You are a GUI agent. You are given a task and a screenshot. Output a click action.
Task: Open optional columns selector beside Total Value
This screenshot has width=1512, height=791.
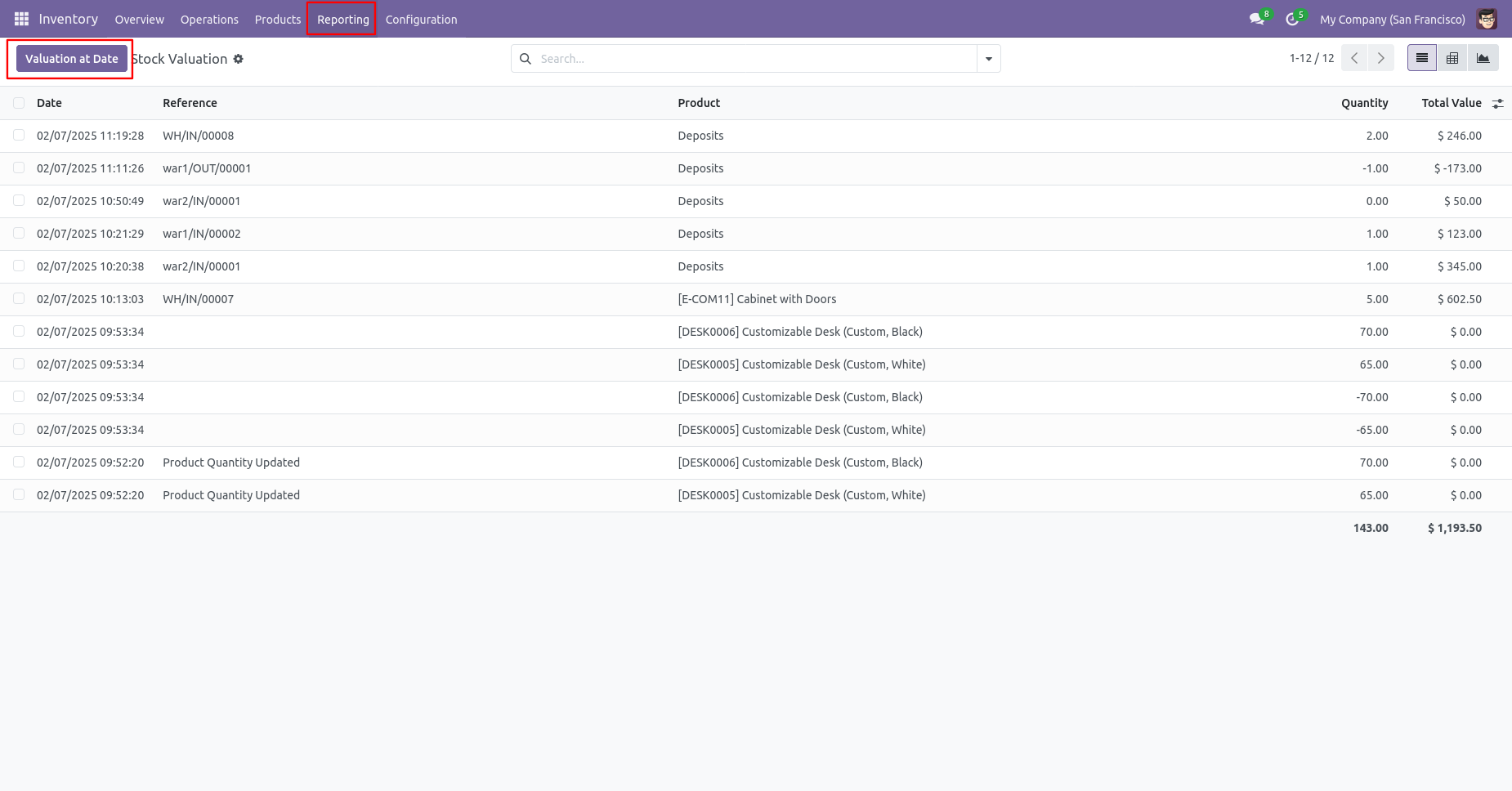pos(1497,104)
